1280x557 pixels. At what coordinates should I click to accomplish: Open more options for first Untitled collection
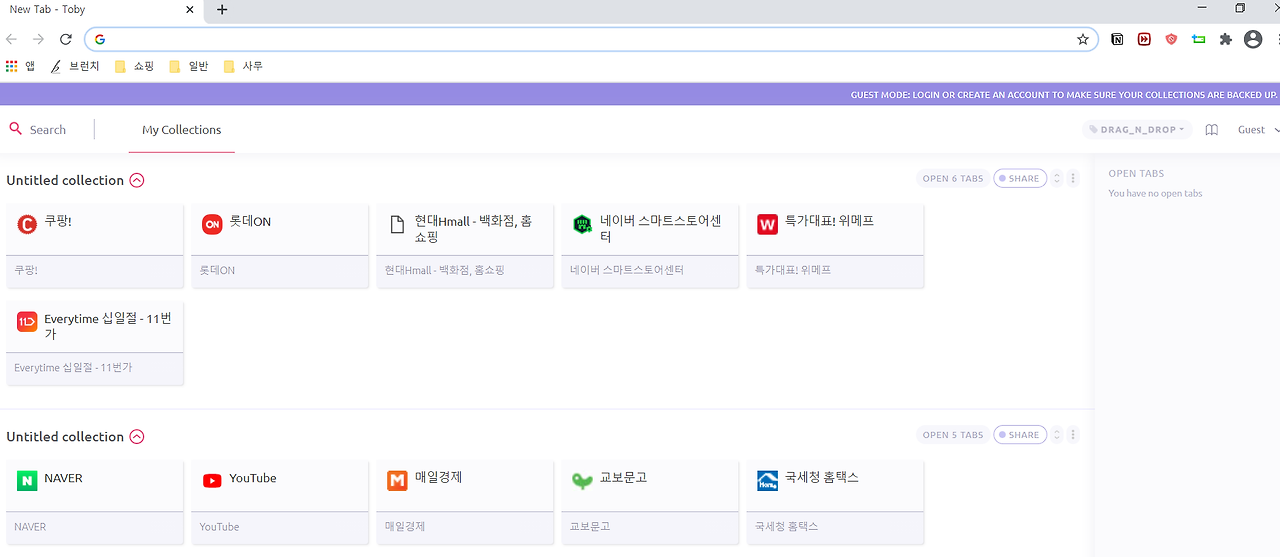1073,179
